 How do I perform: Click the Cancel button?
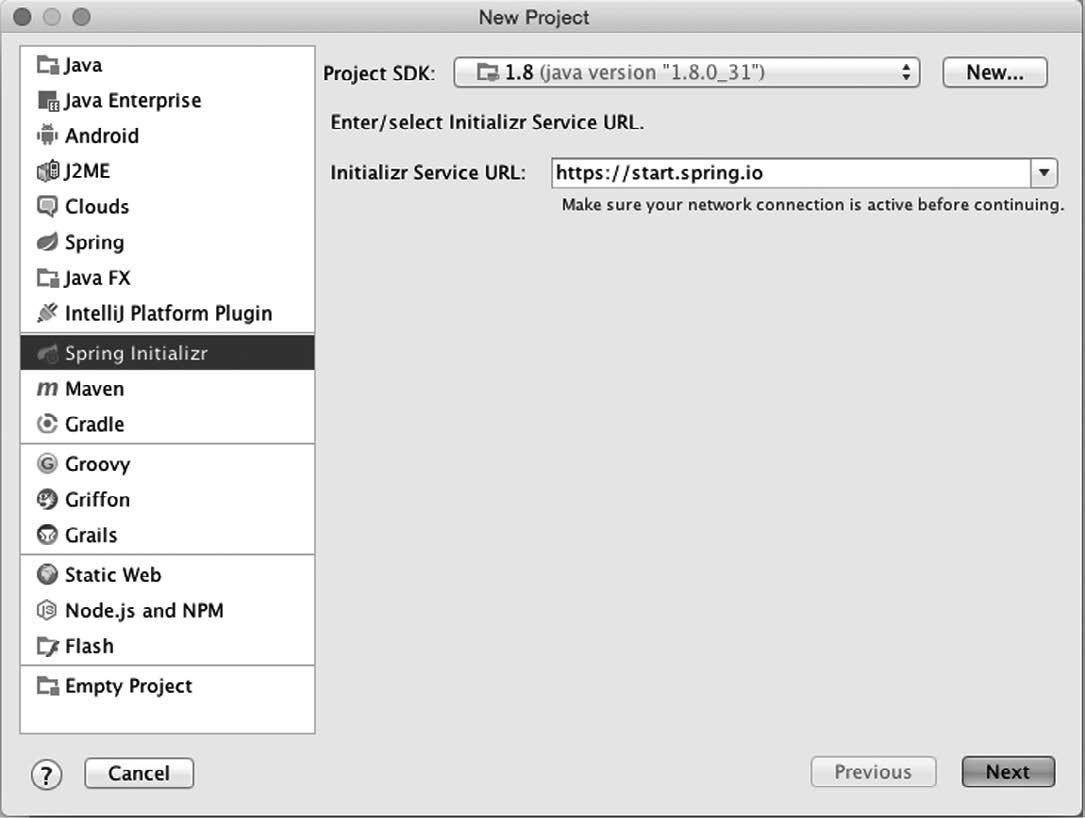139,773
